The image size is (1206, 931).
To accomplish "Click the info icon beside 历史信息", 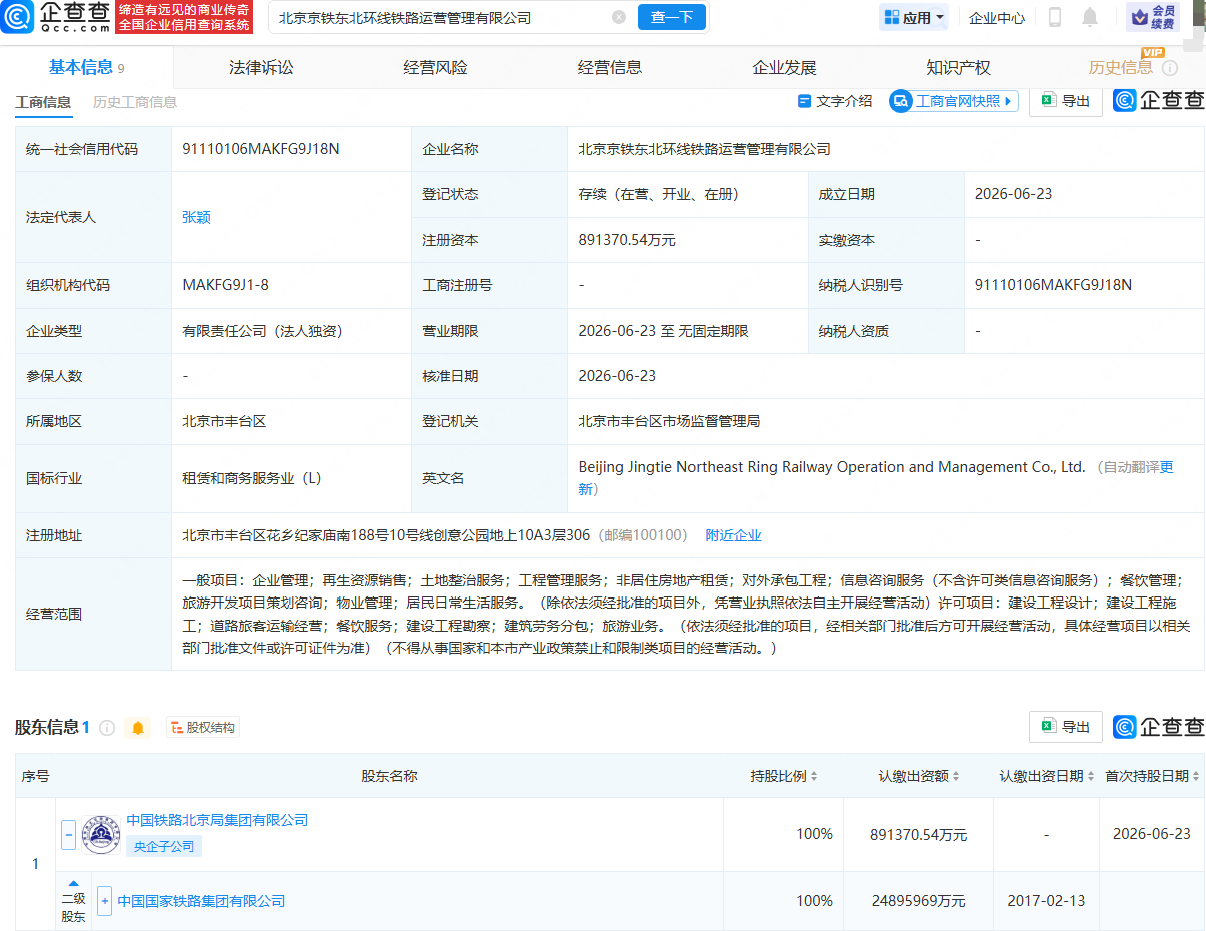I will (1170, 68).
